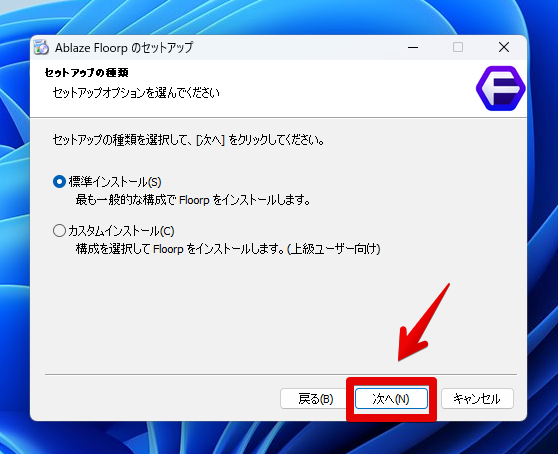558x454 pixels.
Task: Minimize the Ablaze Floorp setup window
Action: pos(413,47)
